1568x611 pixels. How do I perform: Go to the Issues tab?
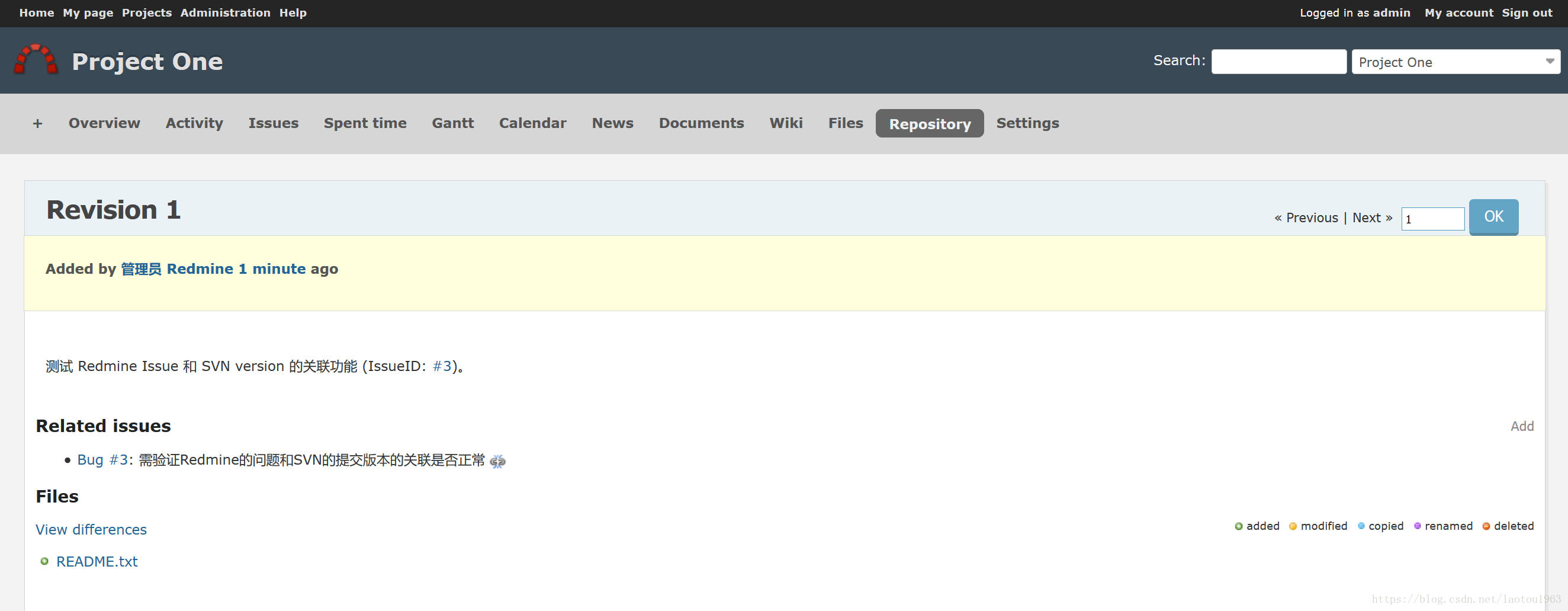[274, 123]
